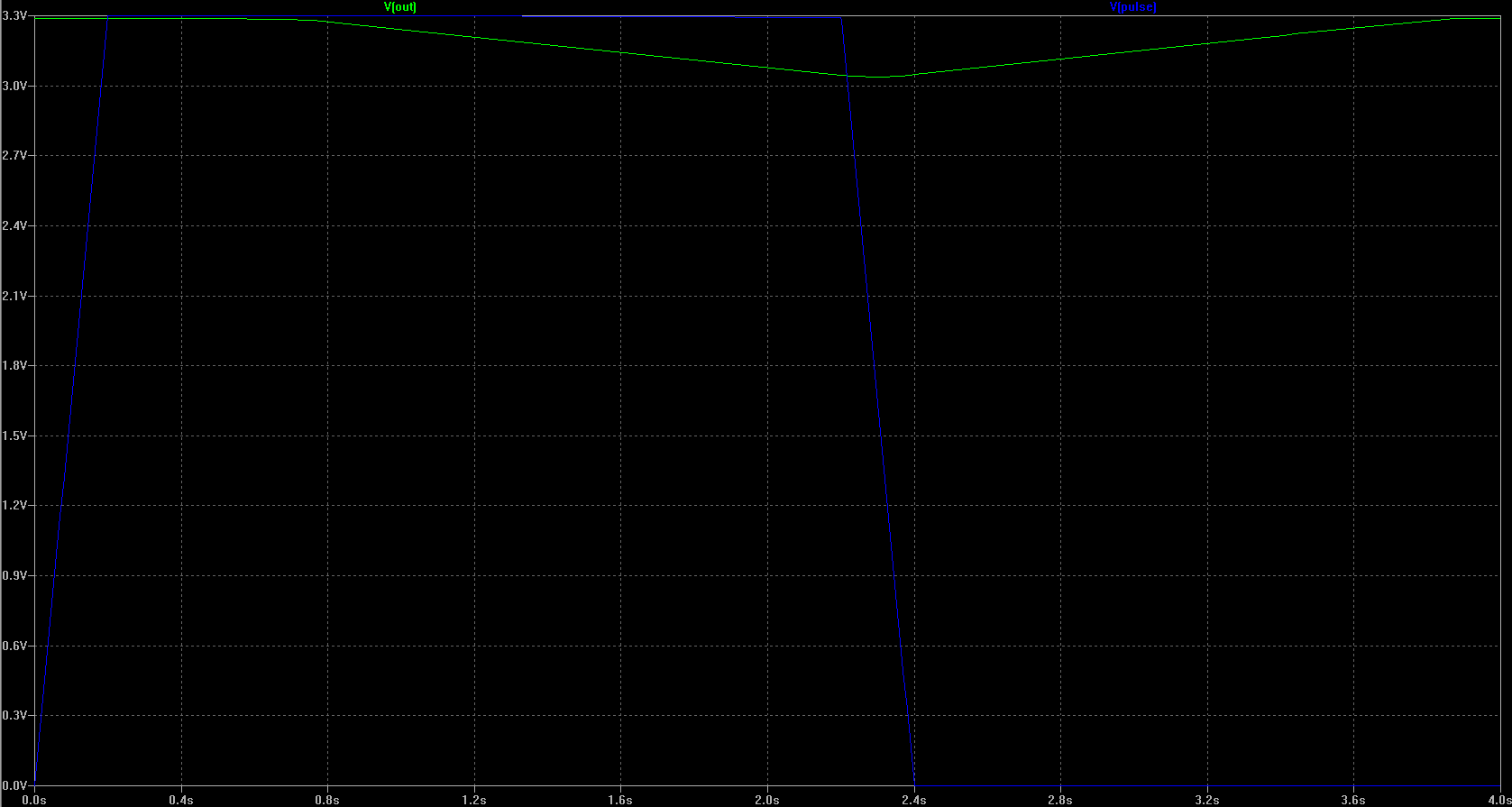This screenshot has height=807, width=1512.
Task: Click the 2.4s time axis label
Action: 913,800
